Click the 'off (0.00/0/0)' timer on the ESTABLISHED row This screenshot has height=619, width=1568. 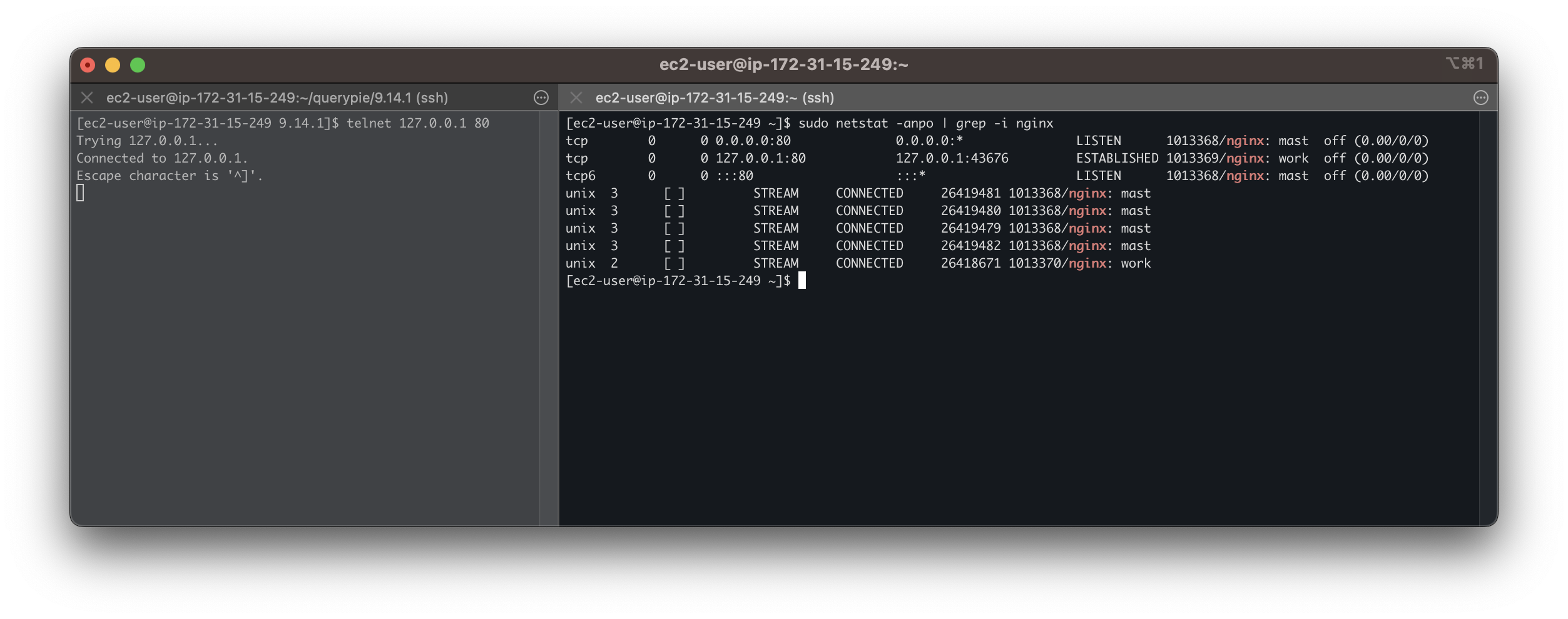tap(1377, 158)
